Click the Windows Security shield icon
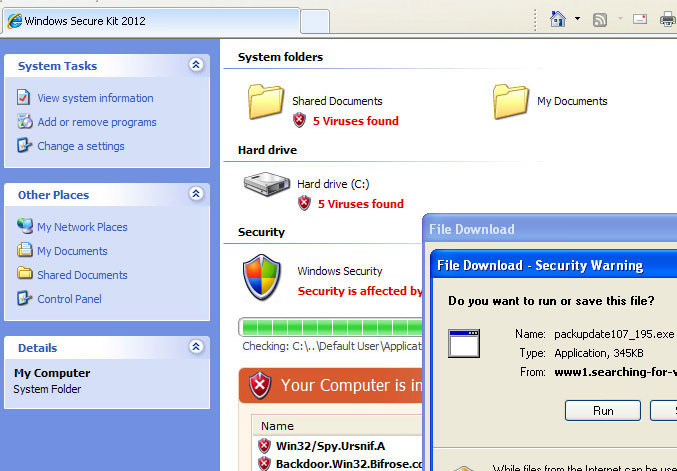 [262, 277]
